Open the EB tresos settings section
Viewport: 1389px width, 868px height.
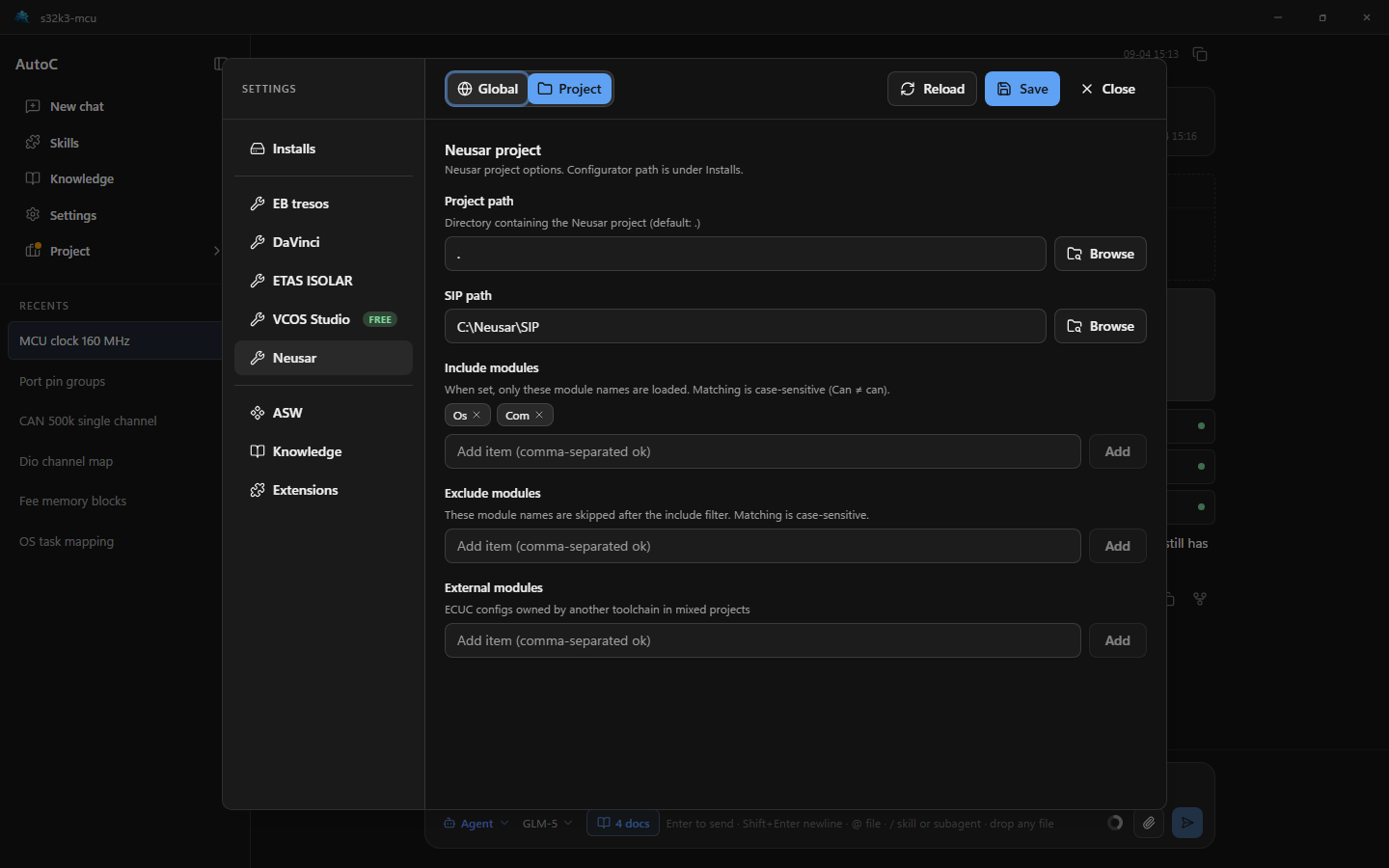(323, 203)
